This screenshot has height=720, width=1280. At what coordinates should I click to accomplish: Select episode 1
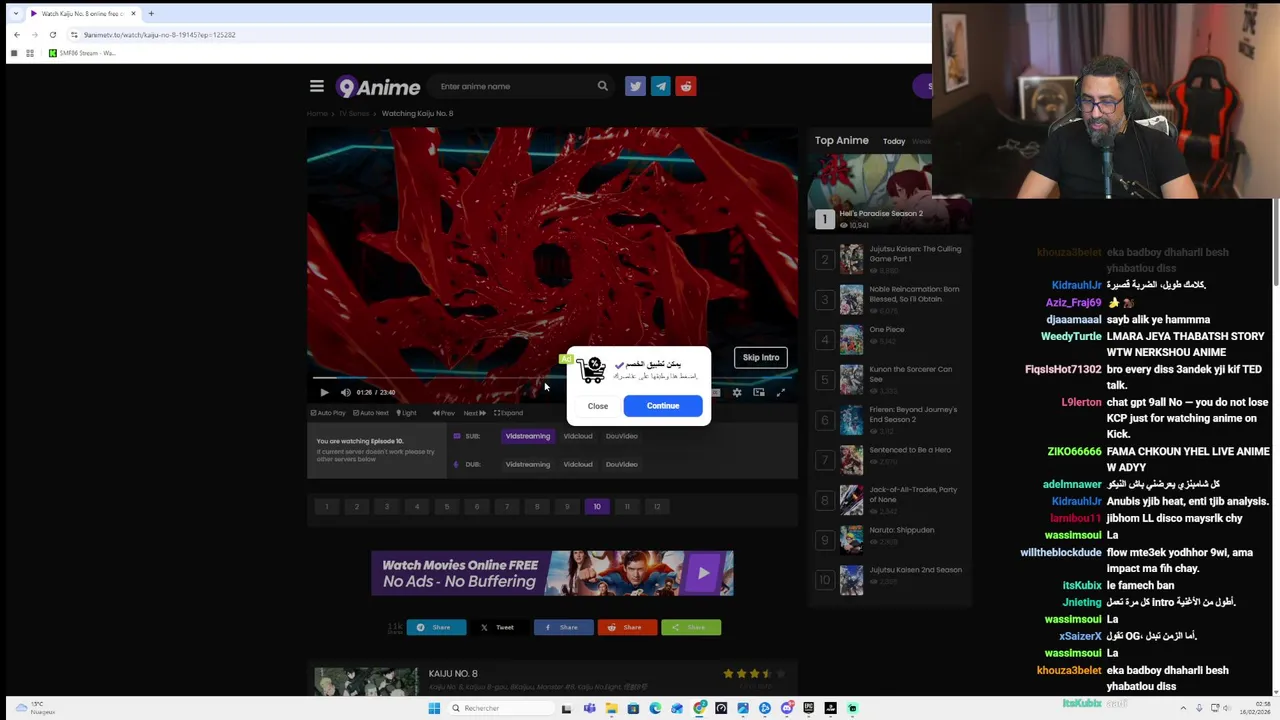(x=326, y=507)
